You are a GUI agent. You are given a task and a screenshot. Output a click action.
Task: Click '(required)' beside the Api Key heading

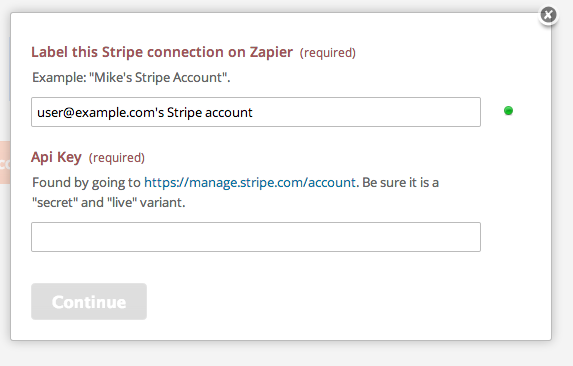117,158
